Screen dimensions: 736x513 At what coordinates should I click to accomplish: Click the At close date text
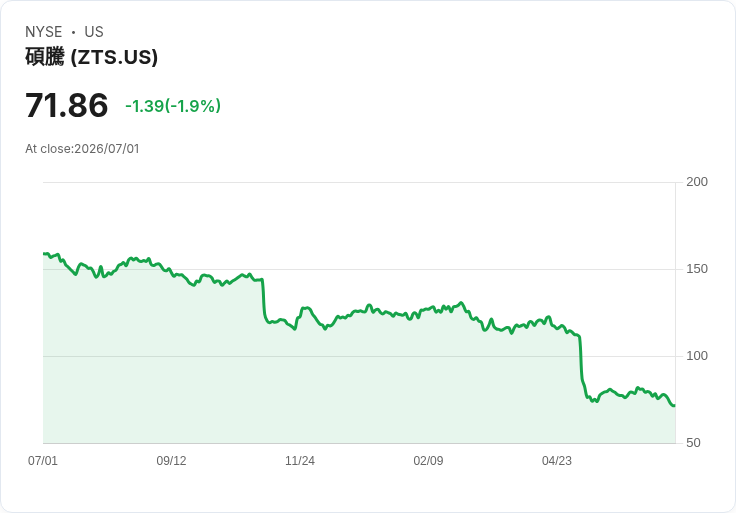[82, 149]
